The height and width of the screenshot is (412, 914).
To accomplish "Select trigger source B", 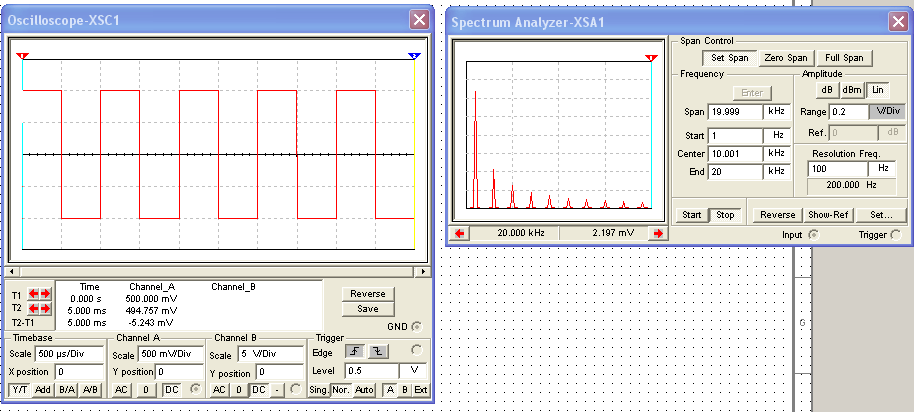I will (x=405, y=390).
